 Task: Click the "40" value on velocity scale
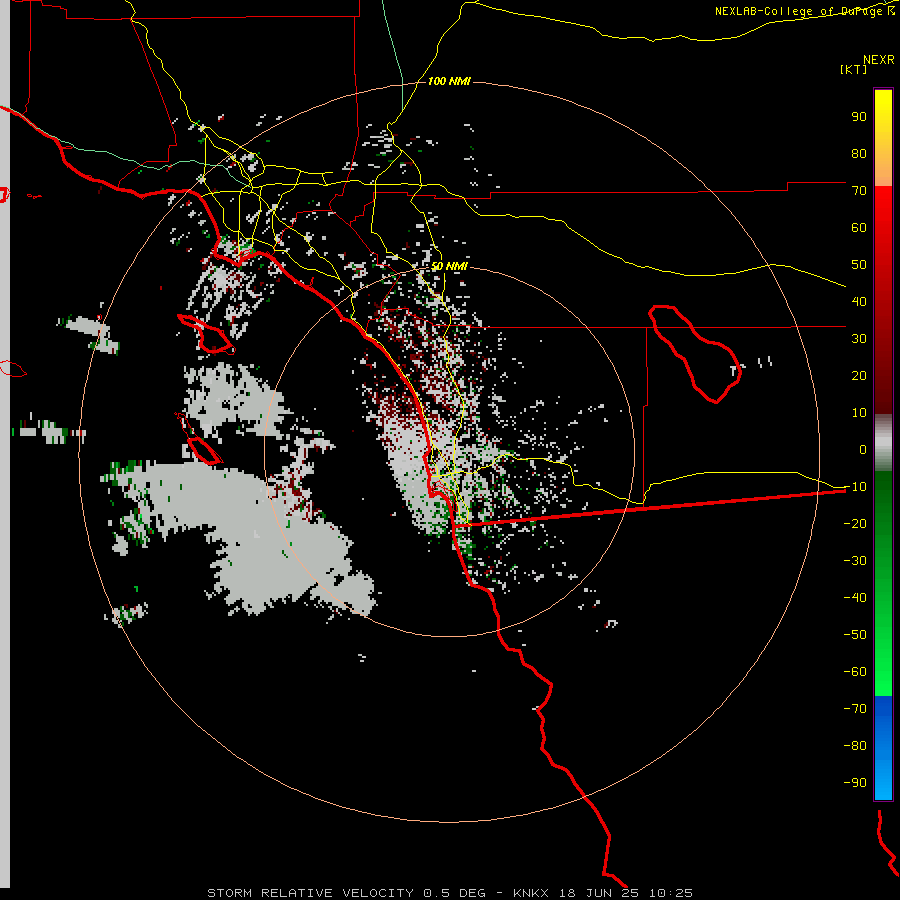(859, 301)
